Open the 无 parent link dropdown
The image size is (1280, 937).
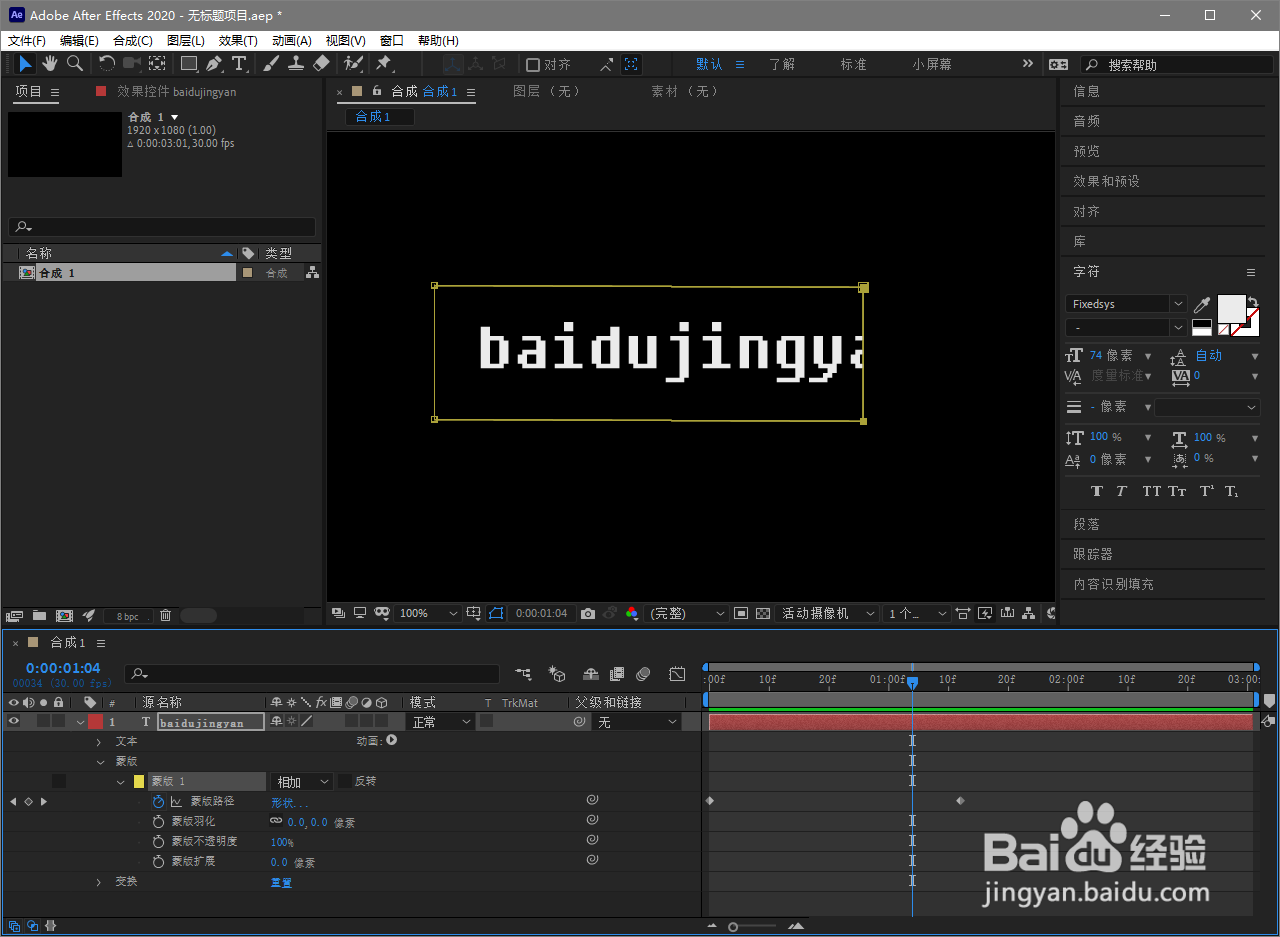637,722
